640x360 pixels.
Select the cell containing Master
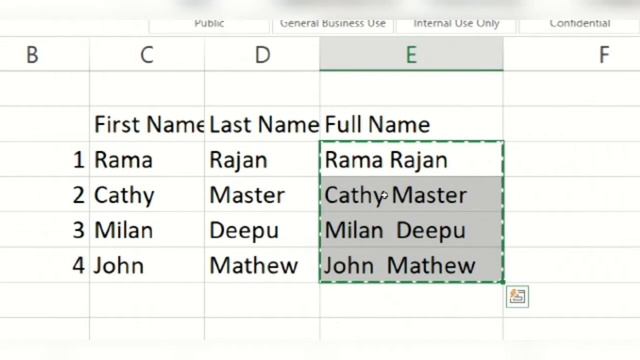(x=262, y=195)
